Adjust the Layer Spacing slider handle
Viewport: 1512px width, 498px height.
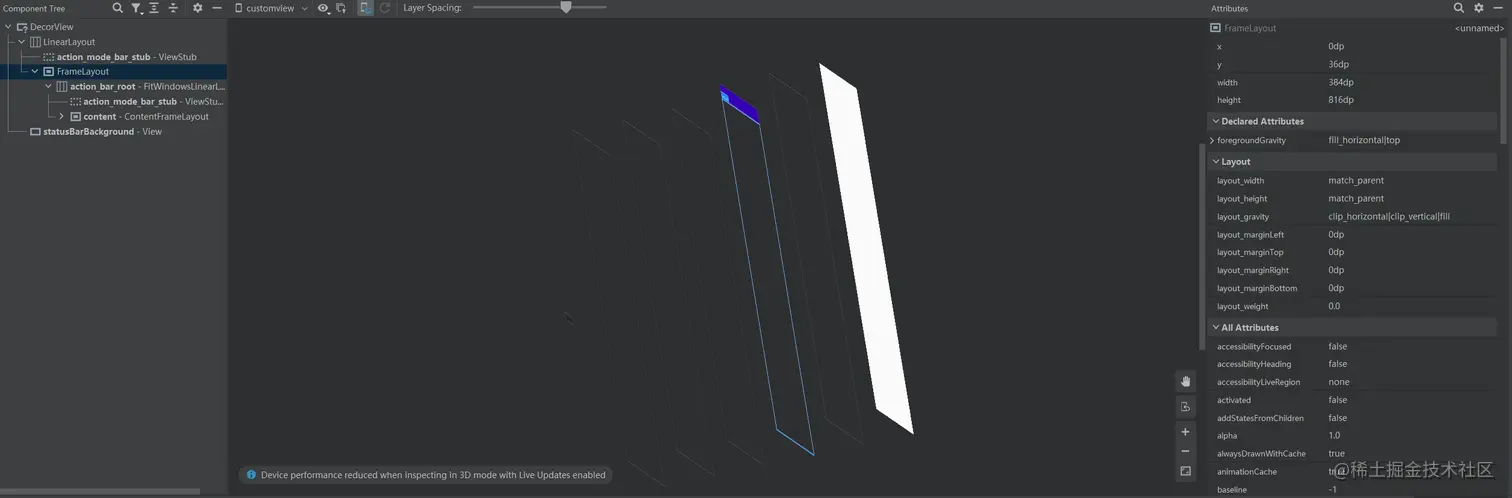(566, 7)
